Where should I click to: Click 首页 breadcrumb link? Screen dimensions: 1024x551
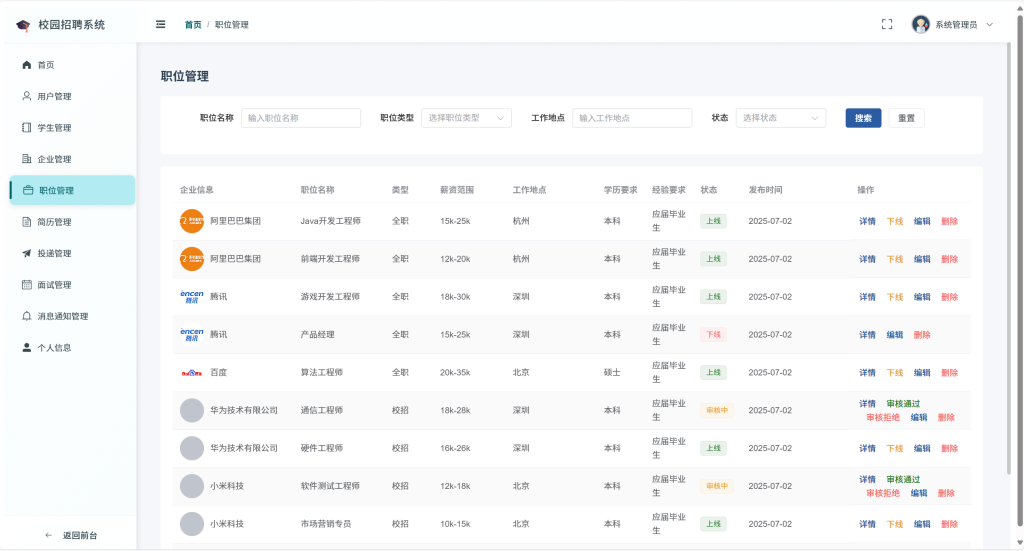[x=193, y=25]
